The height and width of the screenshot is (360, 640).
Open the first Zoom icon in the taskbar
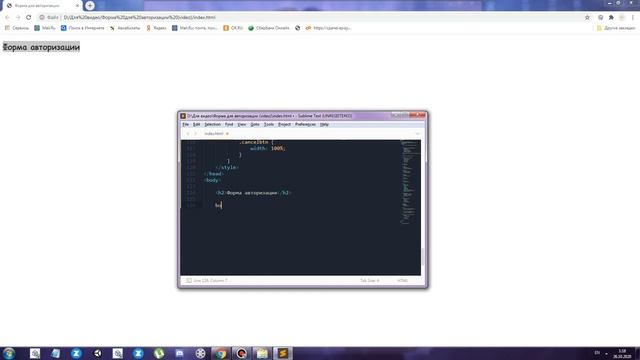pos(76,353)
